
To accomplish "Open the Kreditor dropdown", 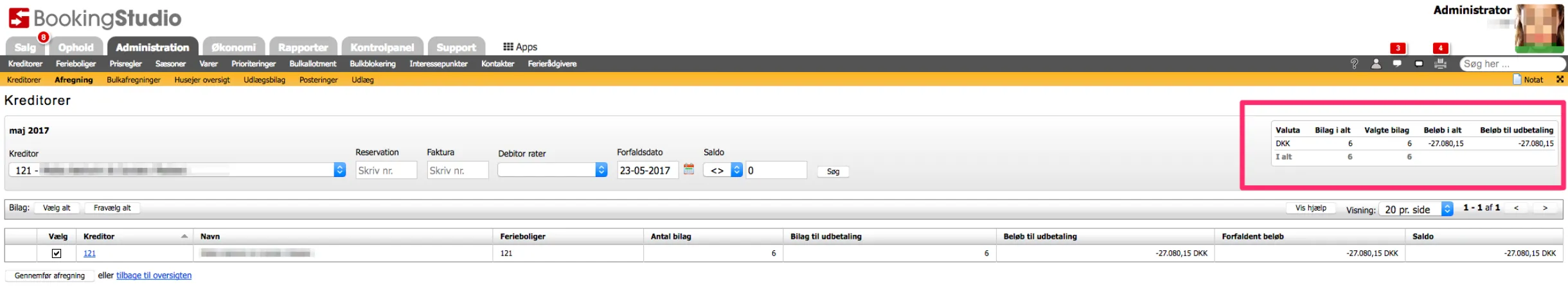I will pyautogui.click(x=177, y=171).
